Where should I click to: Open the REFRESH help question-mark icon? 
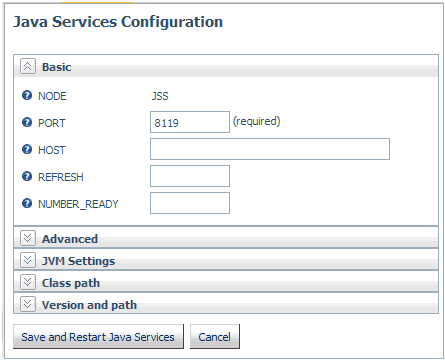27,176
